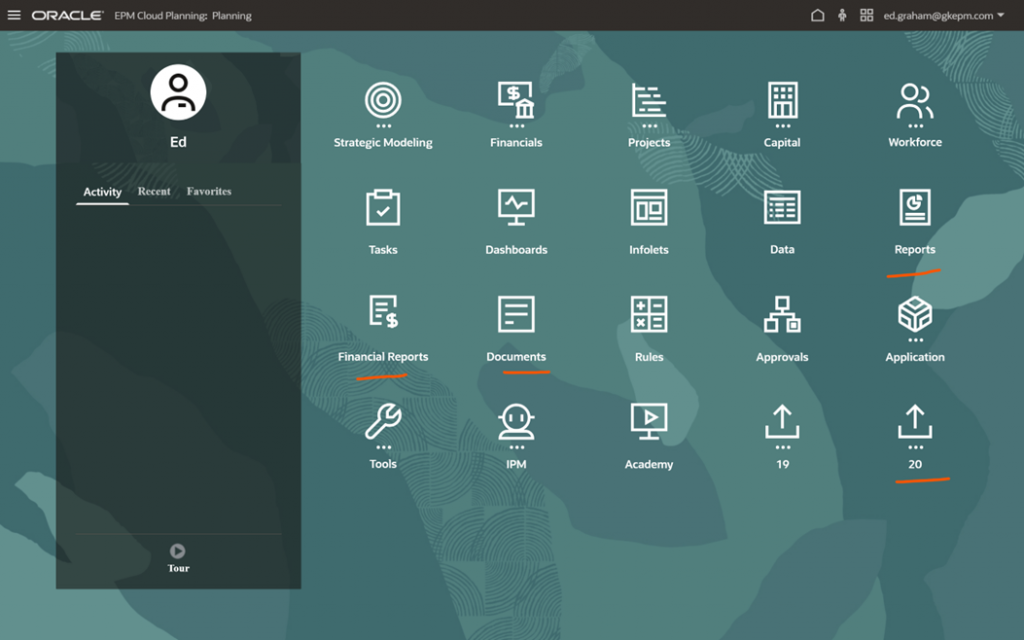1024x640 pixels.
Task: Open the Infolets icon
Action: click(x=649, y=207)
